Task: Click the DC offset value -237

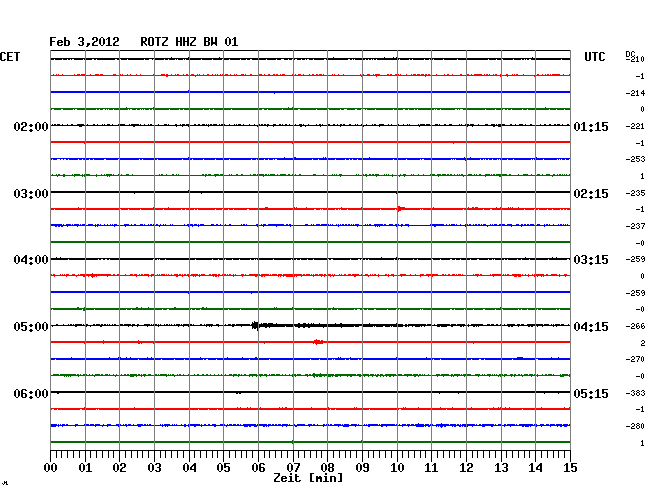Action: click(635, 226)
